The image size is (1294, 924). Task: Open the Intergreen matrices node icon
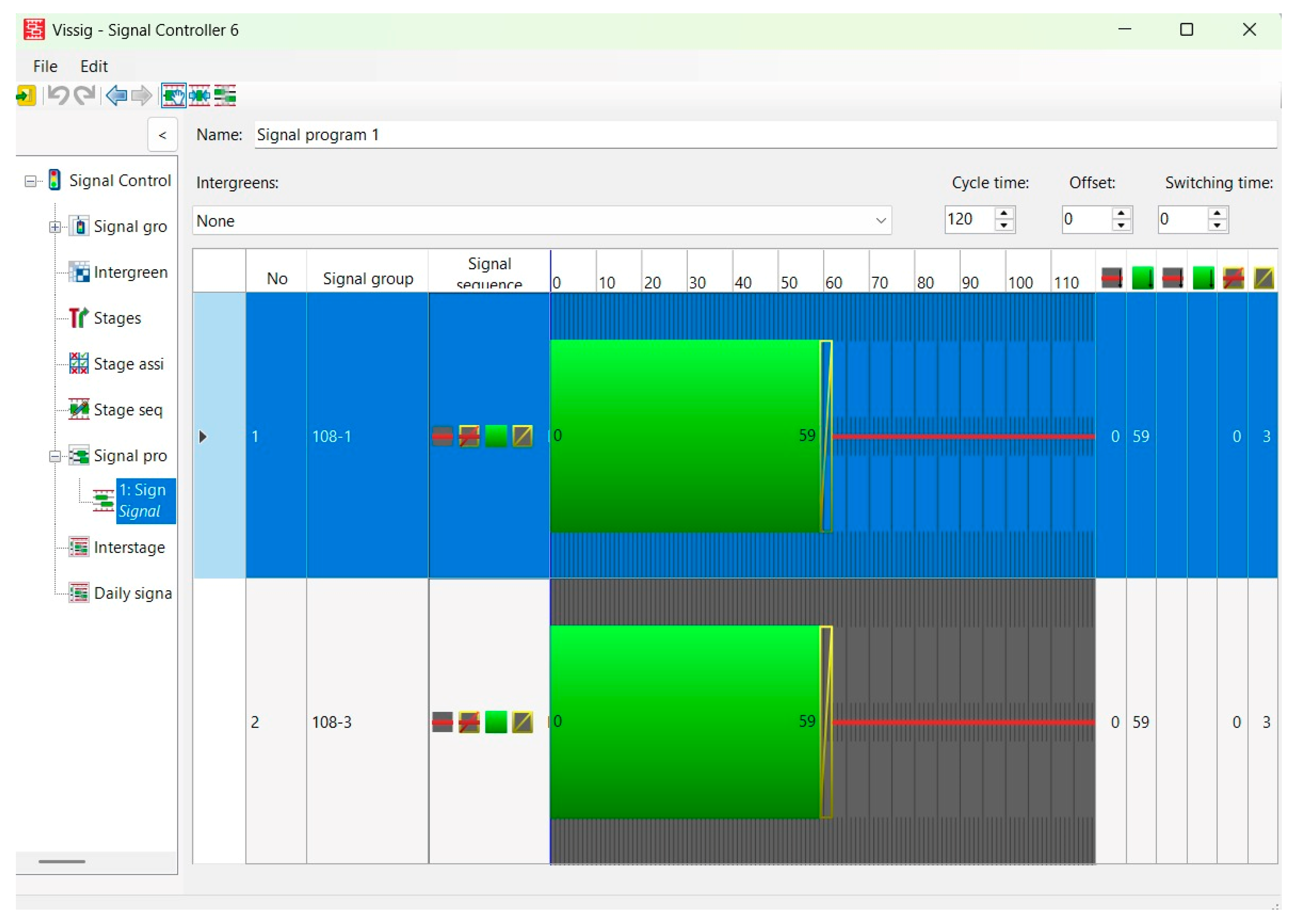pyautogui.click(x=79, y=272)
